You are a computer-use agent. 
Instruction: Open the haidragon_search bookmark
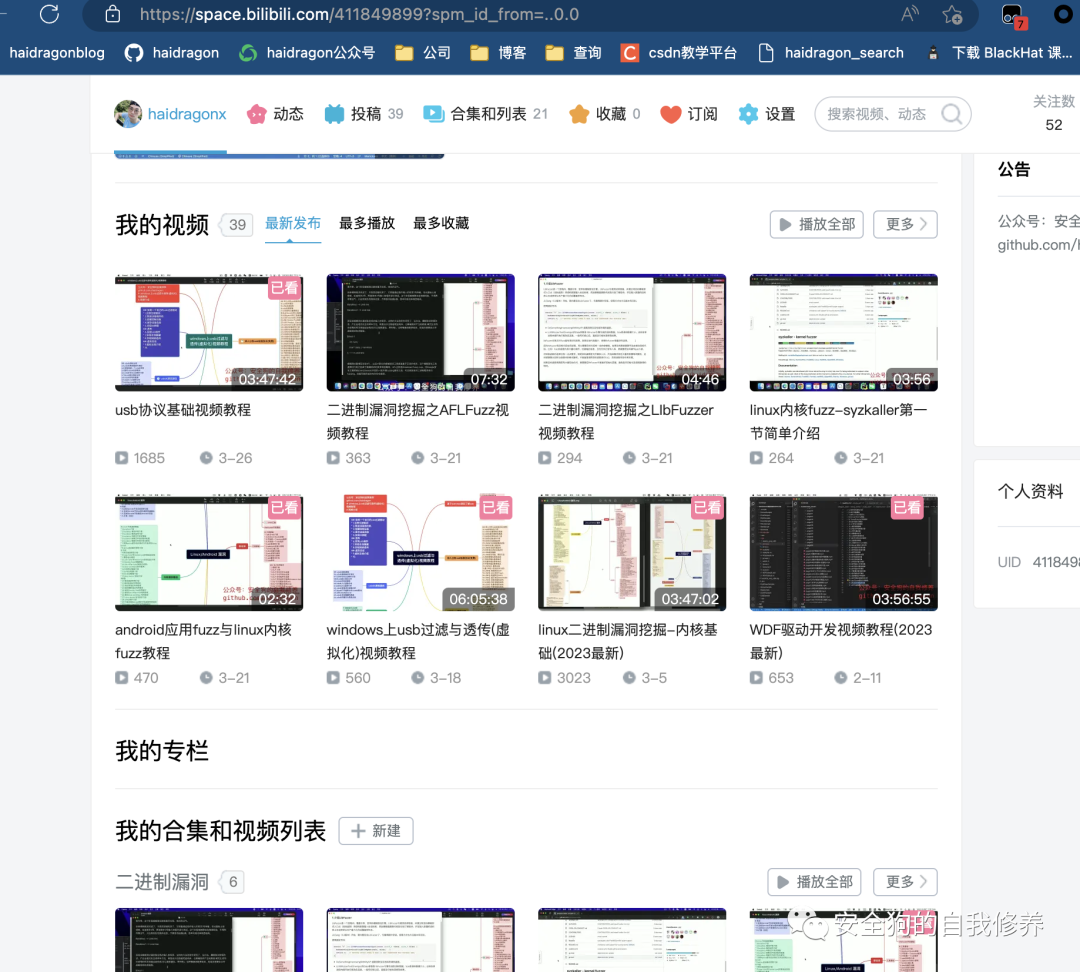[x=831, y=53]
